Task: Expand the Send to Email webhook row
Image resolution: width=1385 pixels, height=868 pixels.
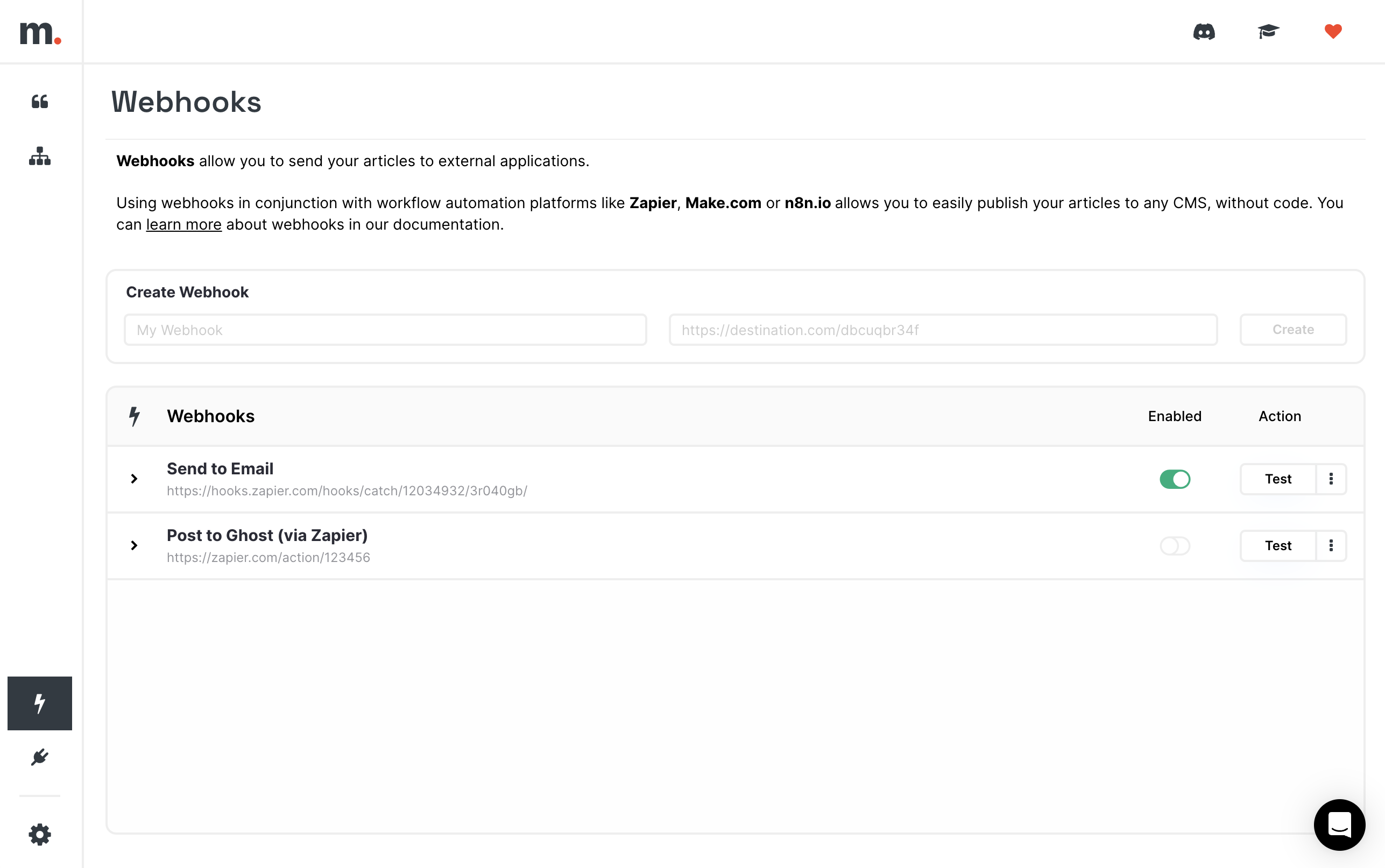Action: (x=134, y=479)
